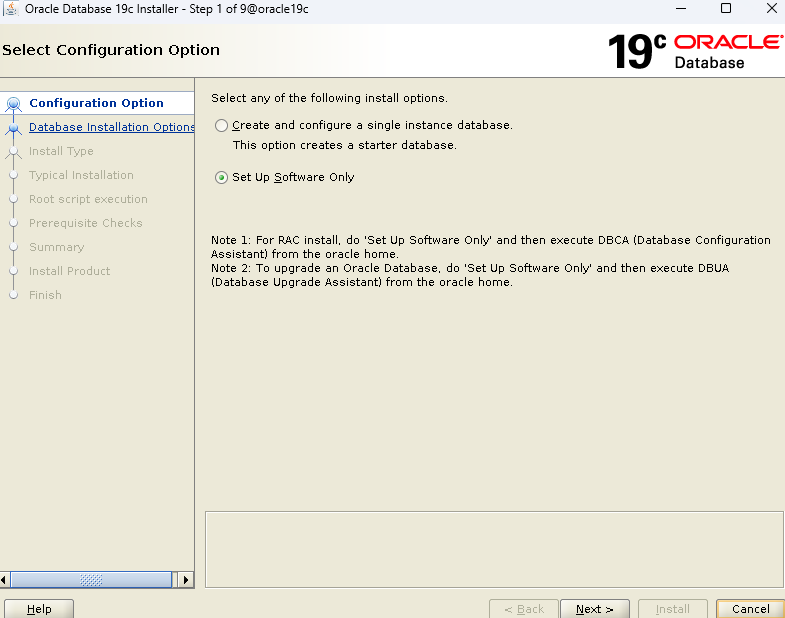The image size is (785, 618).
Task: Minimize the installer window
Action: 681,9
